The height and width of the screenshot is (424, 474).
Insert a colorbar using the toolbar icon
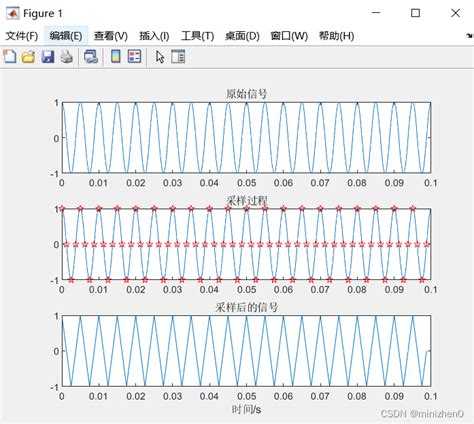click(x=116, y=56)
